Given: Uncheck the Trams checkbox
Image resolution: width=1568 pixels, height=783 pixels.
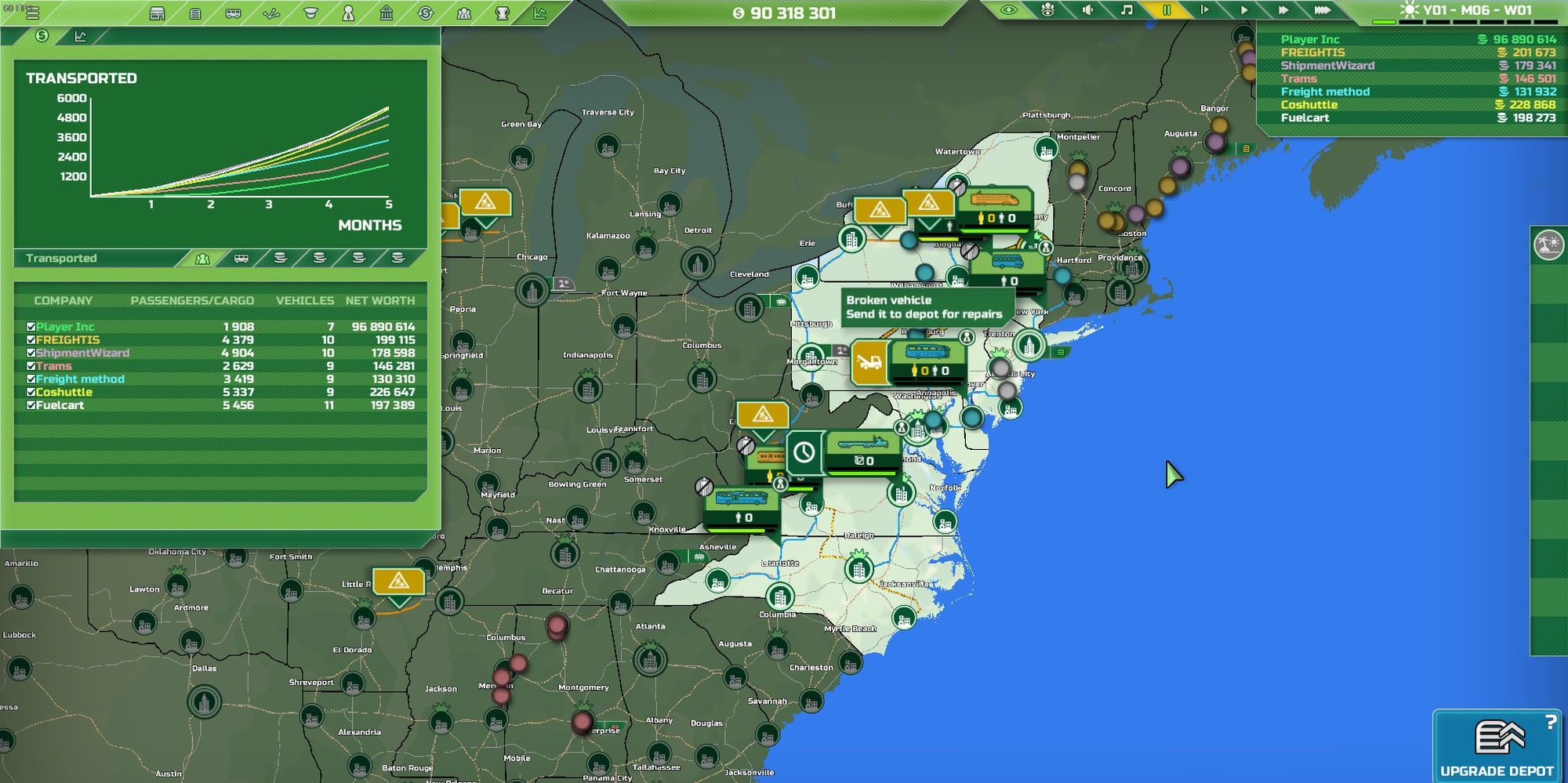Looking at the screenshot, I should click(x=31, y=366).
